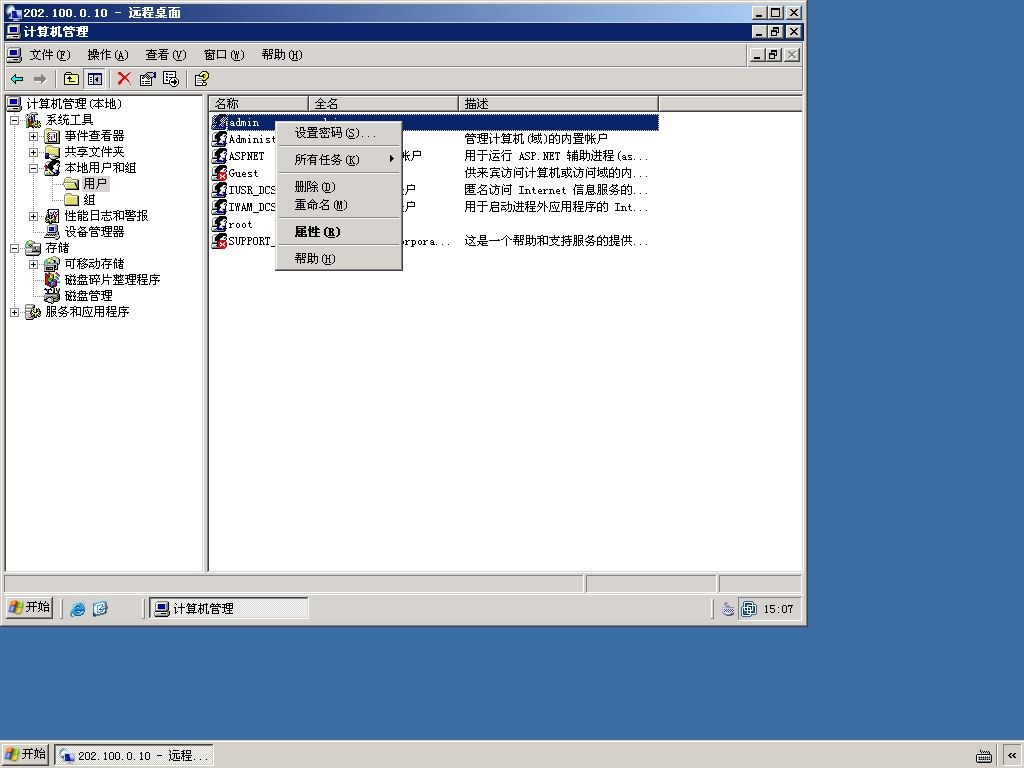Click the 计算机管理 taskbar button
This screenshot has width=1024, height=768.
tap(229, 609)
